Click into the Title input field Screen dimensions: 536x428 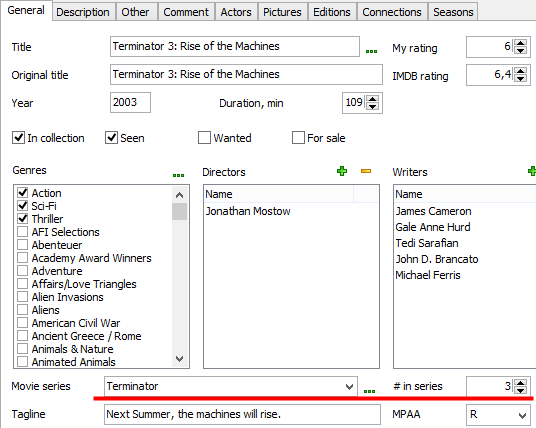click(235, 46)
